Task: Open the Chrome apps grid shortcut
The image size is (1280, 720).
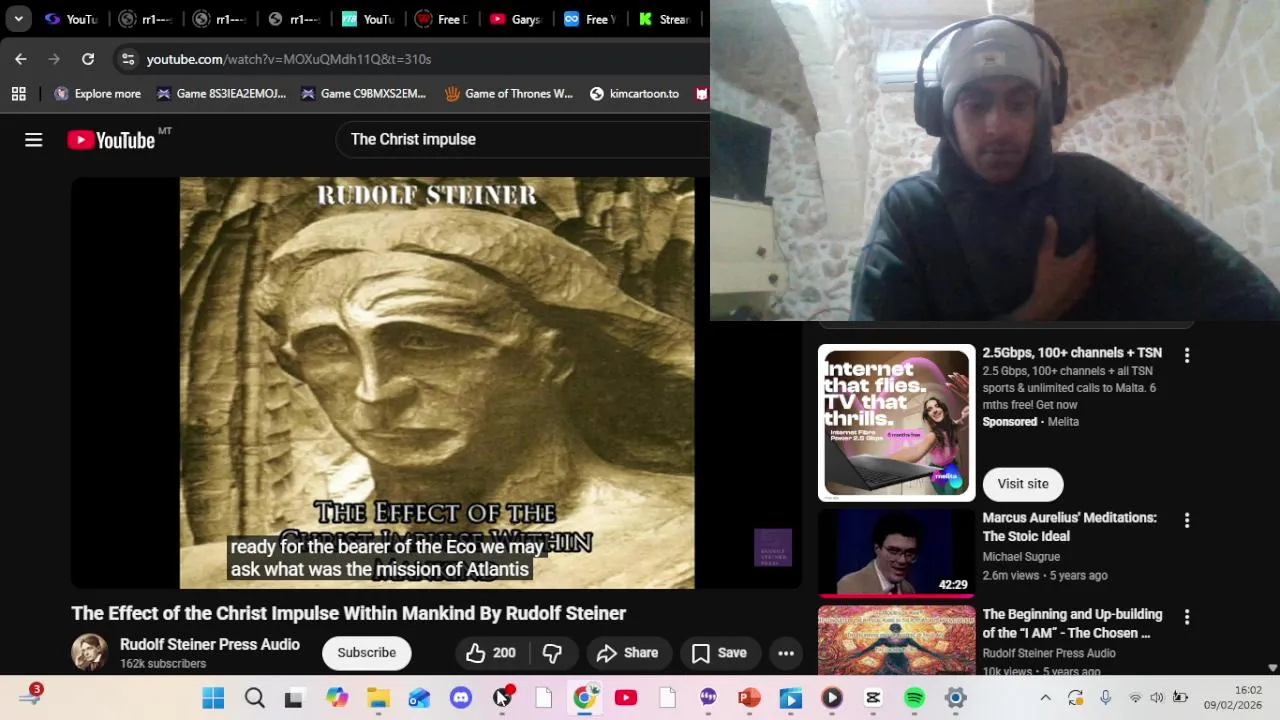Action: [x=18, y=93]
